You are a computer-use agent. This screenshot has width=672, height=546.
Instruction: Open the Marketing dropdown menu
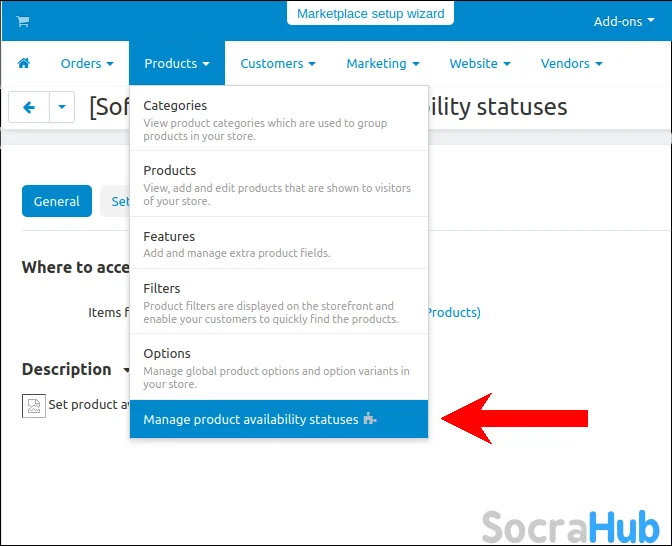[383, 63]
